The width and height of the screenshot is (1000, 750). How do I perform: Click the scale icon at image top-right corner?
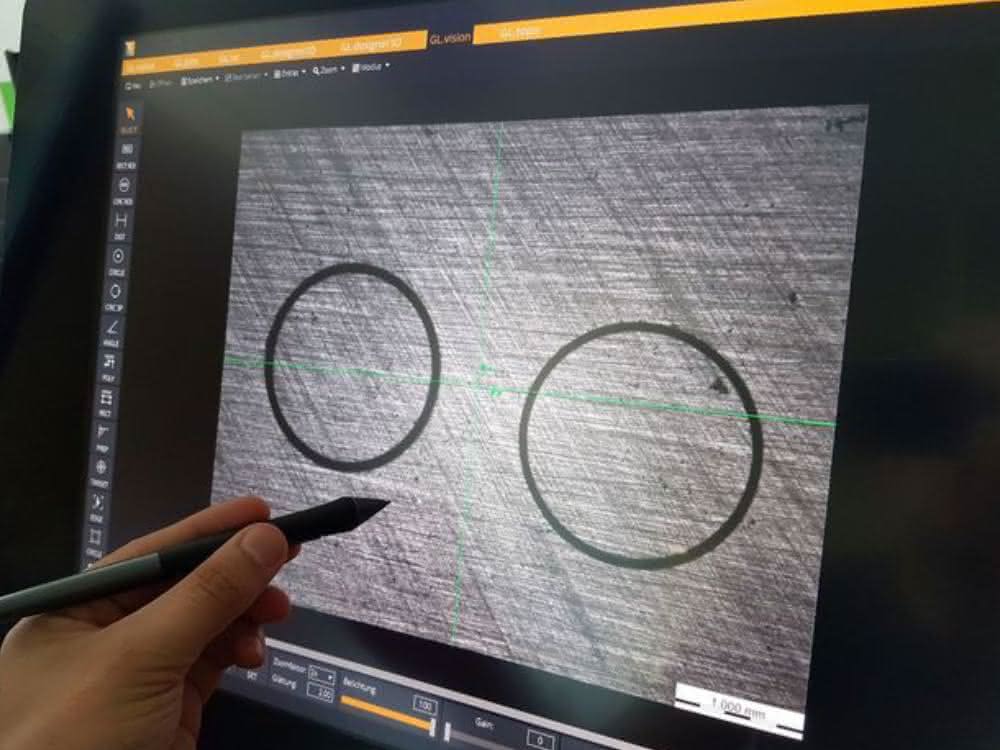(846, 122)
